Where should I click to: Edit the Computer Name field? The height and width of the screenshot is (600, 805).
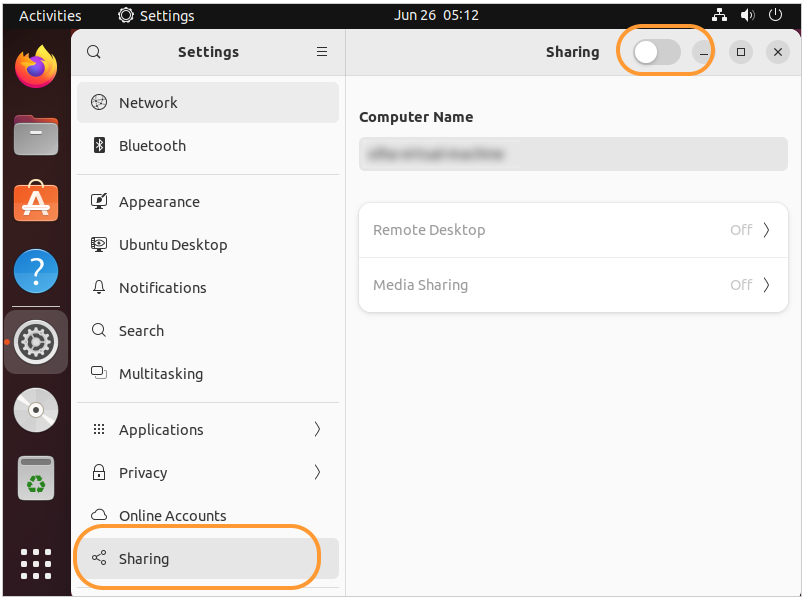(x=573, y=154)
